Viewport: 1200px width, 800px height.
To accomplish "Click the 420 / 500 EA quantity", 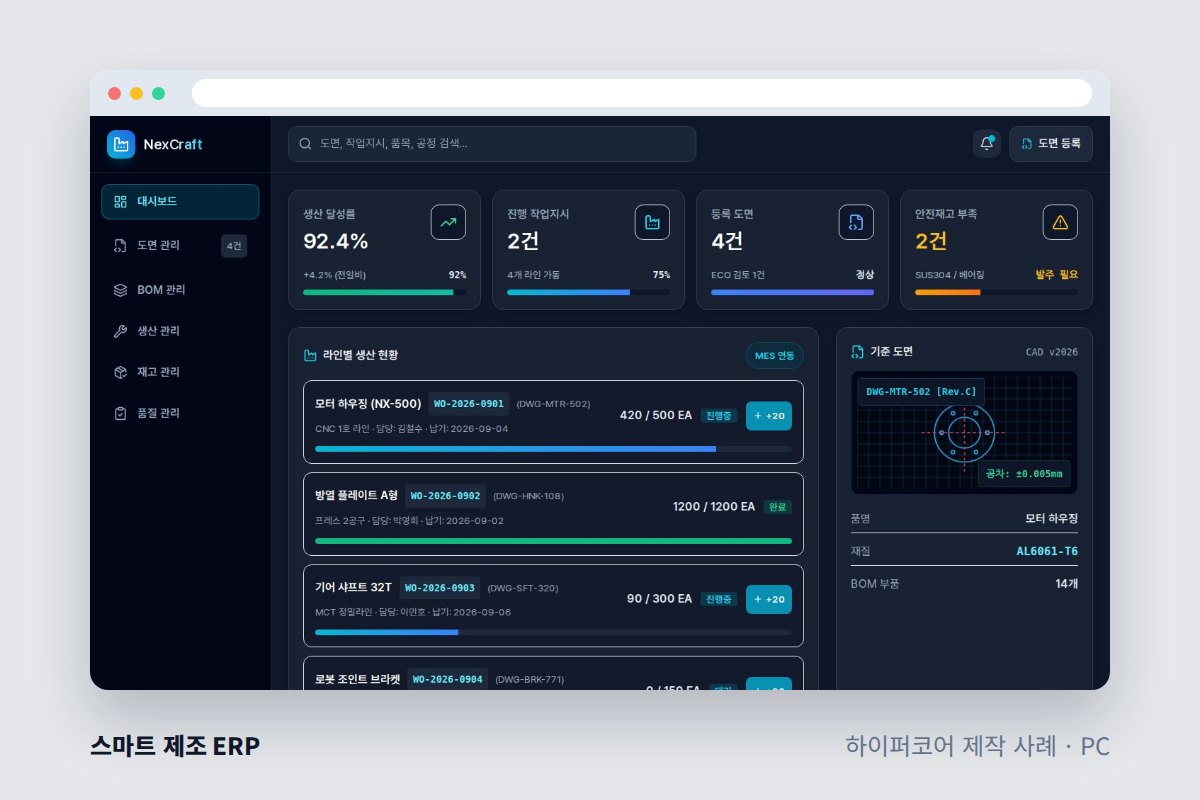I will click(656, 416).
